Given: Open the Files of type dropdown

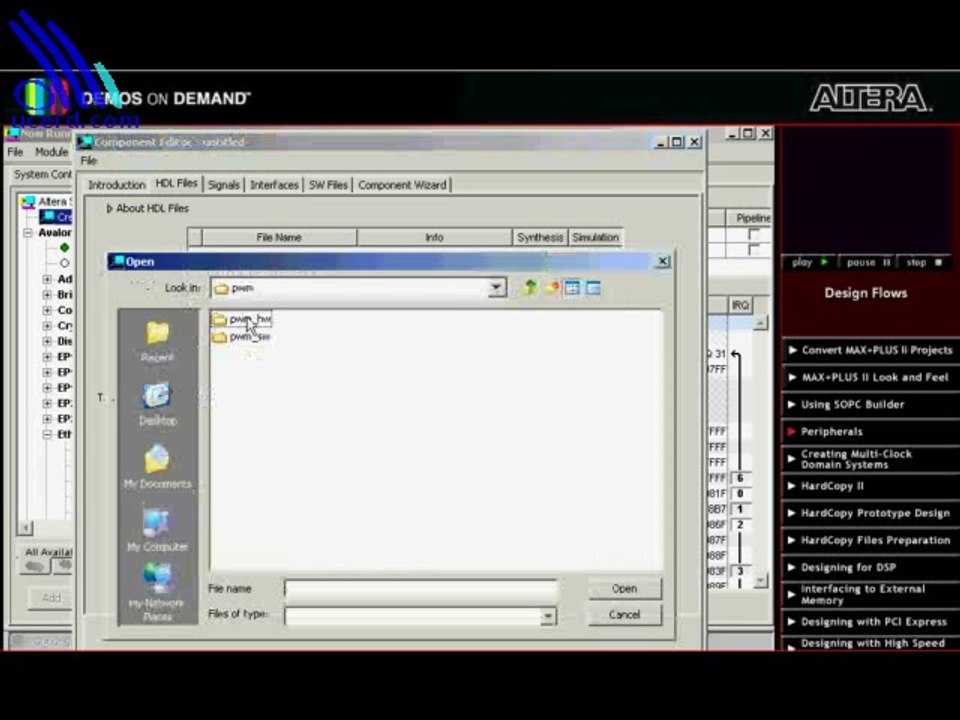Looking at the screenshot, I should [548, 615].
